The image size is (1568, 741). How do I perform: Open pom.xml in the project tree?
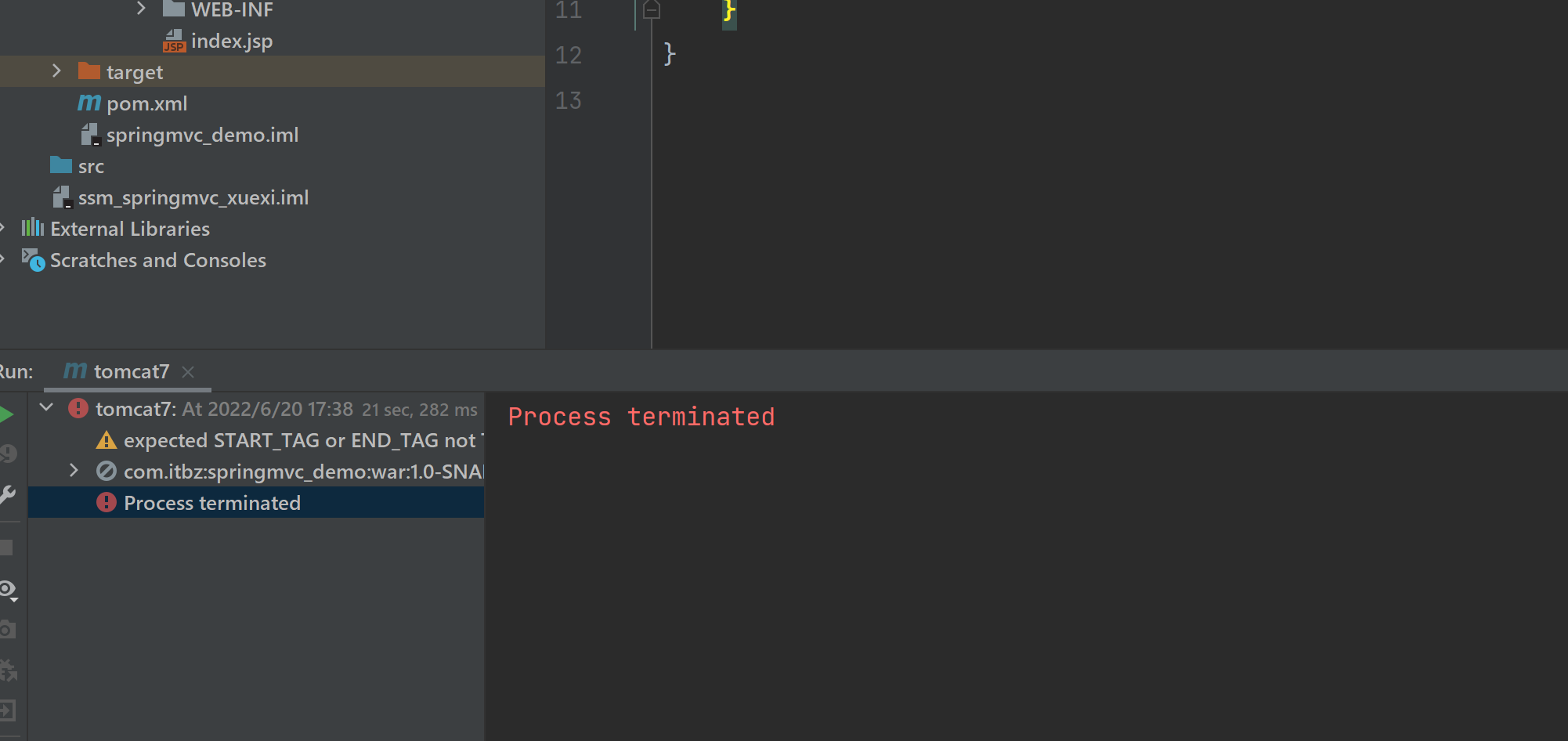(146, 103)
